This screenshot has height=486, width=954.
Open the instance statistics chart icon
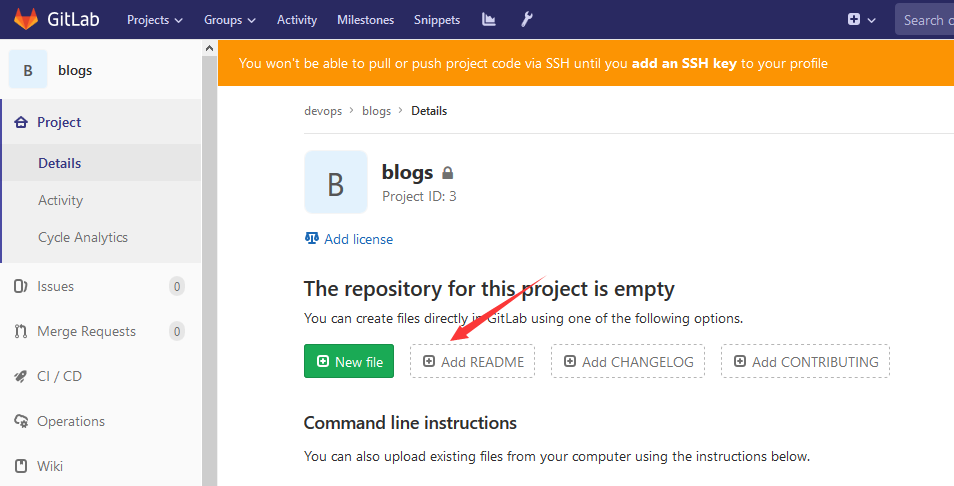click(488, 20)
